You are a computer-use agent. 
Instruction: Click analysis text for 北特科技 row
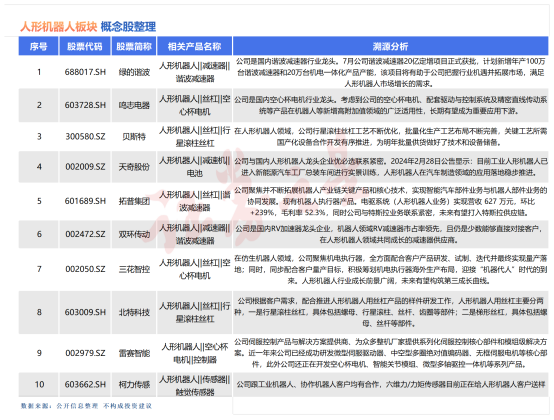click(390, 312)
